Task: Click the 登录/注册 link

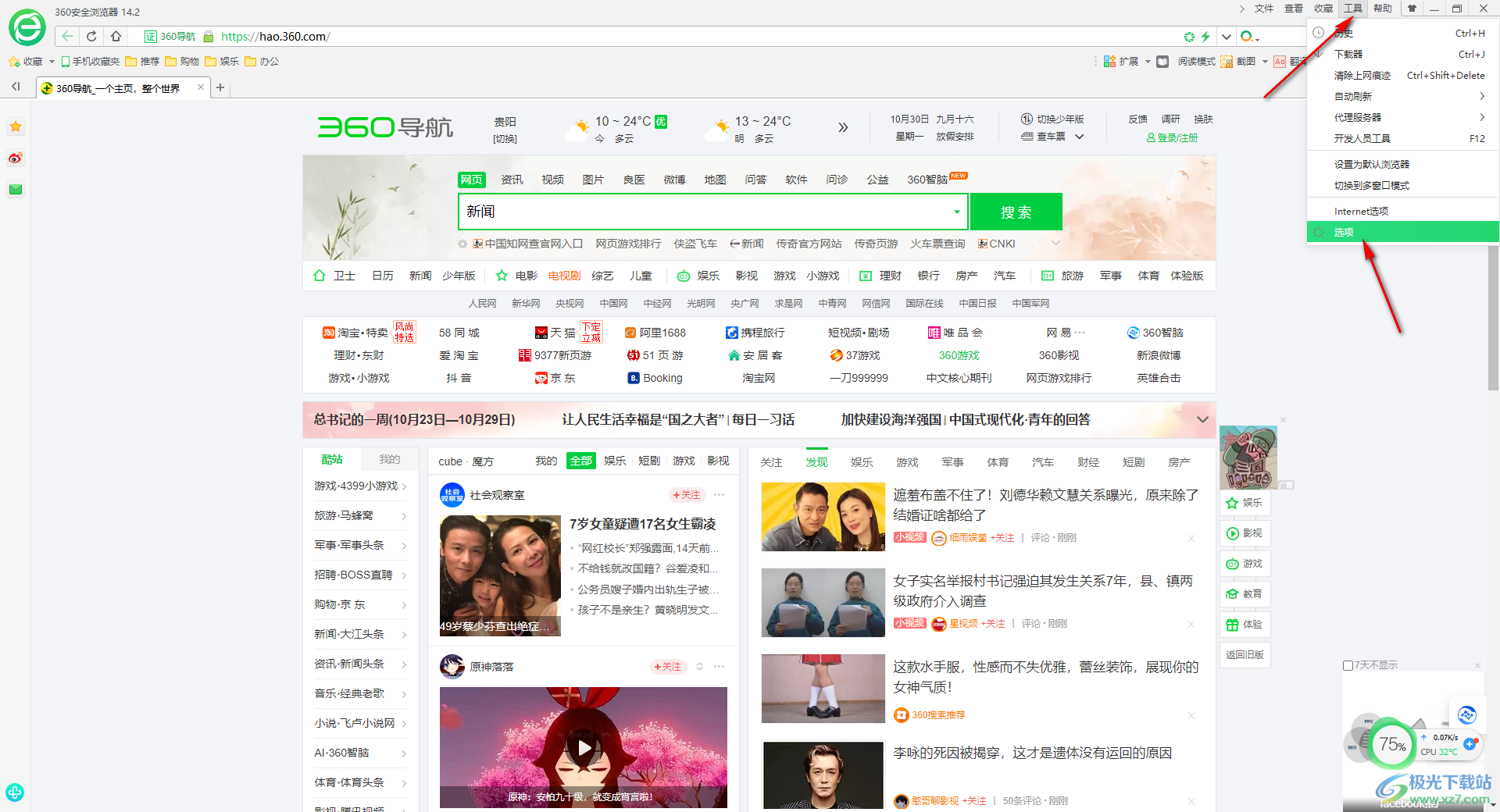Action: point(1172,137)
